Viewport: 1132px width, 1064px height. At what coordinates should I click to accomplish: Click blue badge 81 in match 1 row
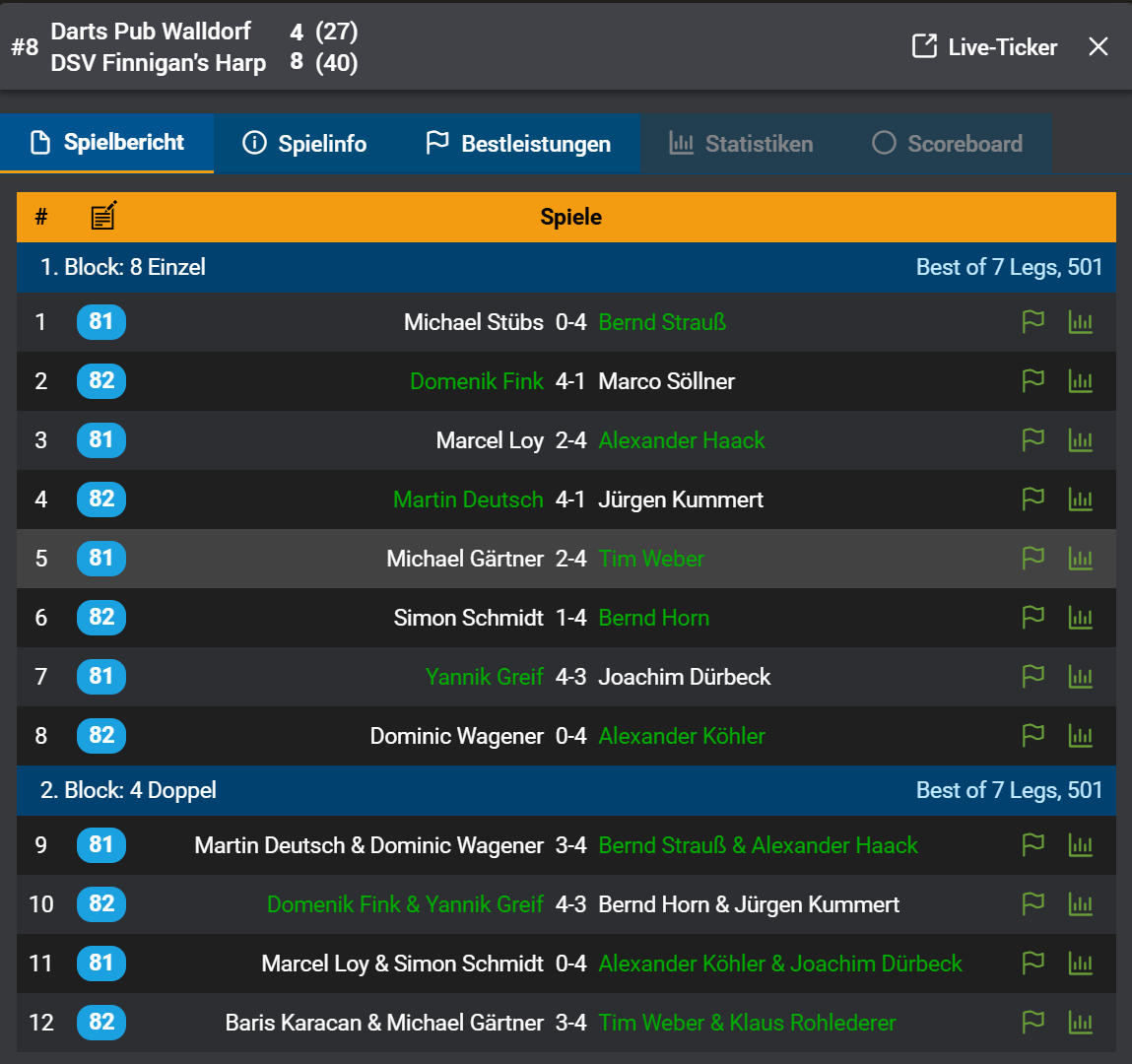[x=101, y=322]
